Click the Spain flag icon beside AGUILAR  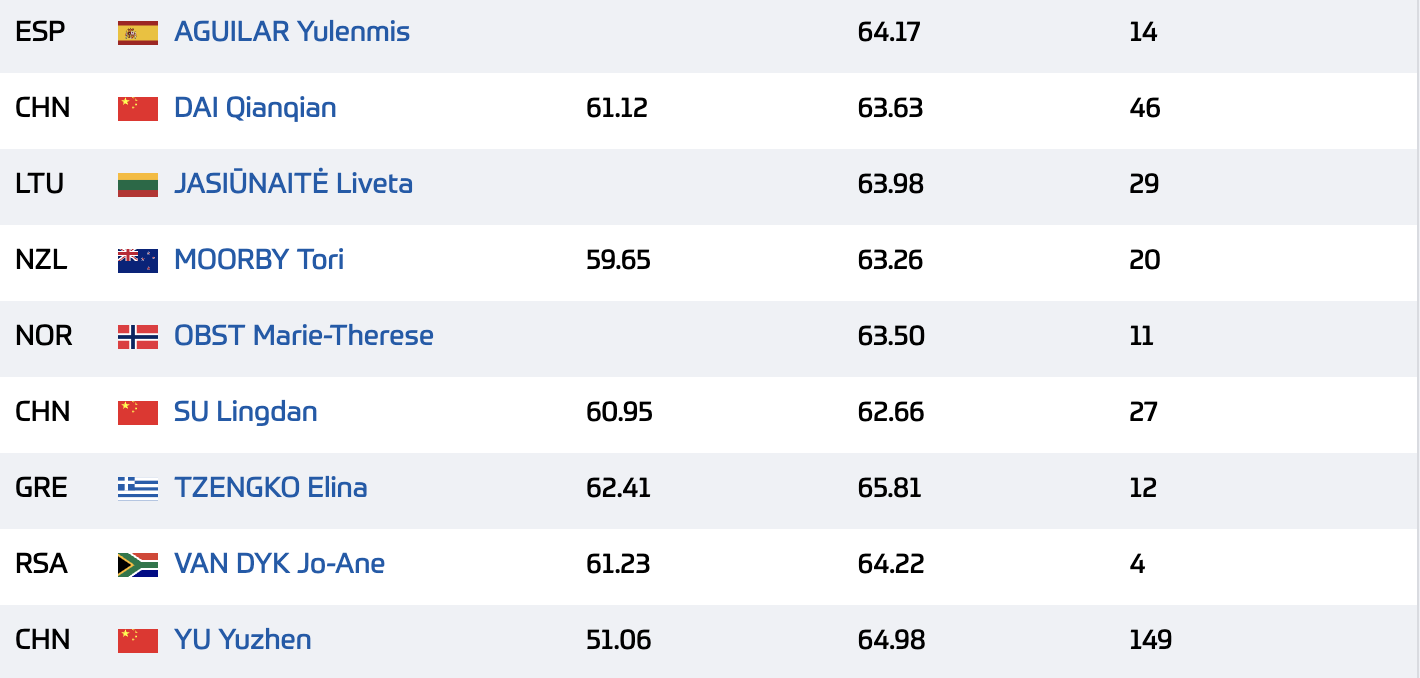pyautogui.click(x=138, y=33)
